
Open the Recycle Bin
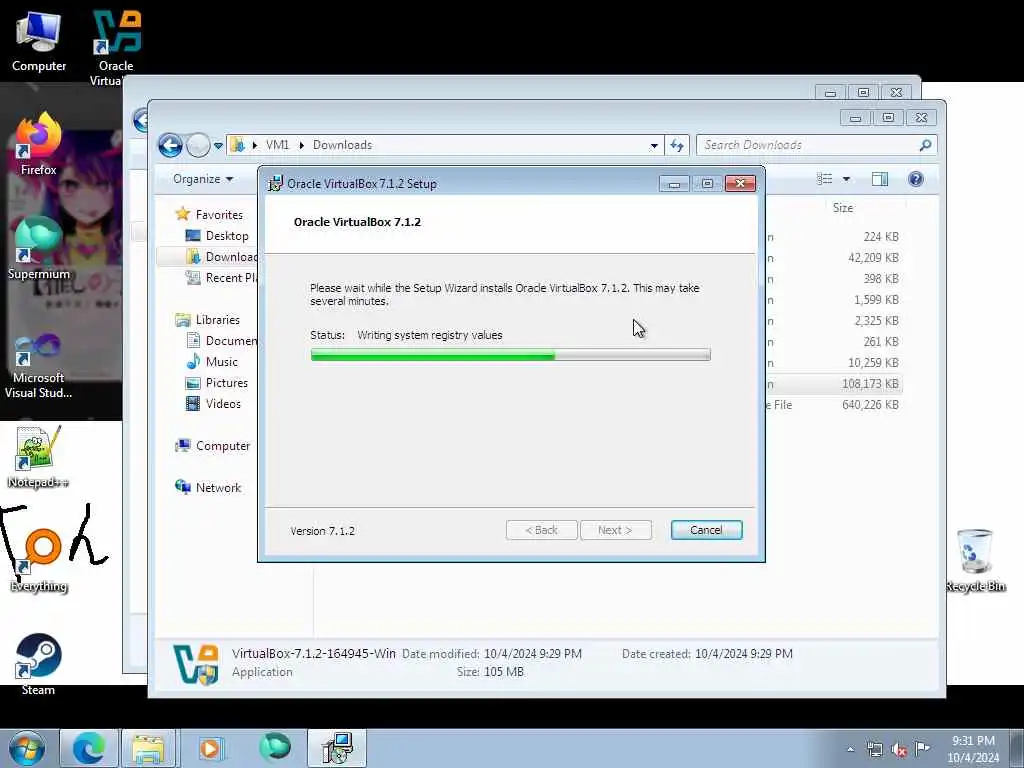[x=975, y=560]
